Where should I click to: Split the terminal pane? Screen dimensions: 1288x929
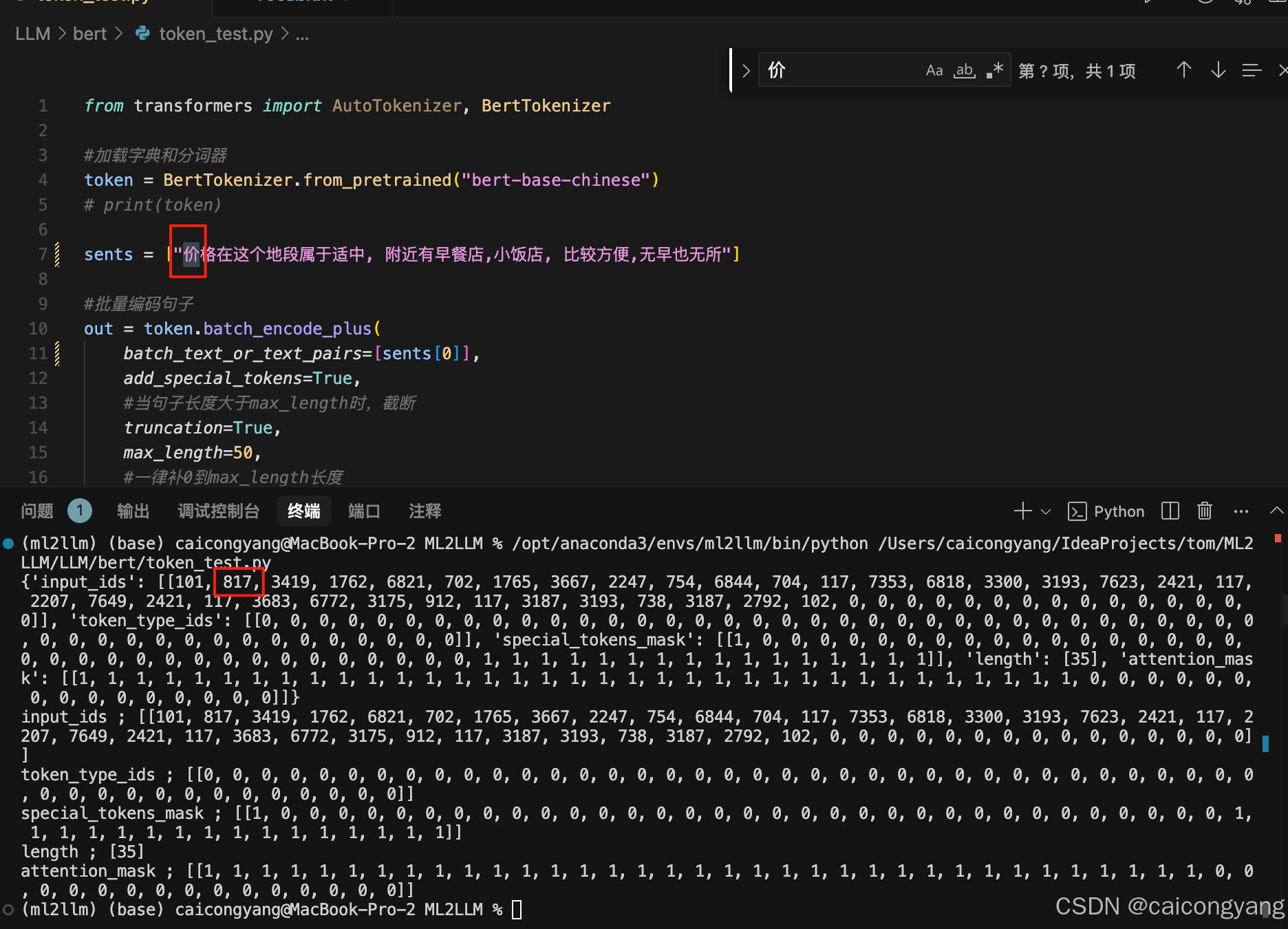pos(1170,511)
